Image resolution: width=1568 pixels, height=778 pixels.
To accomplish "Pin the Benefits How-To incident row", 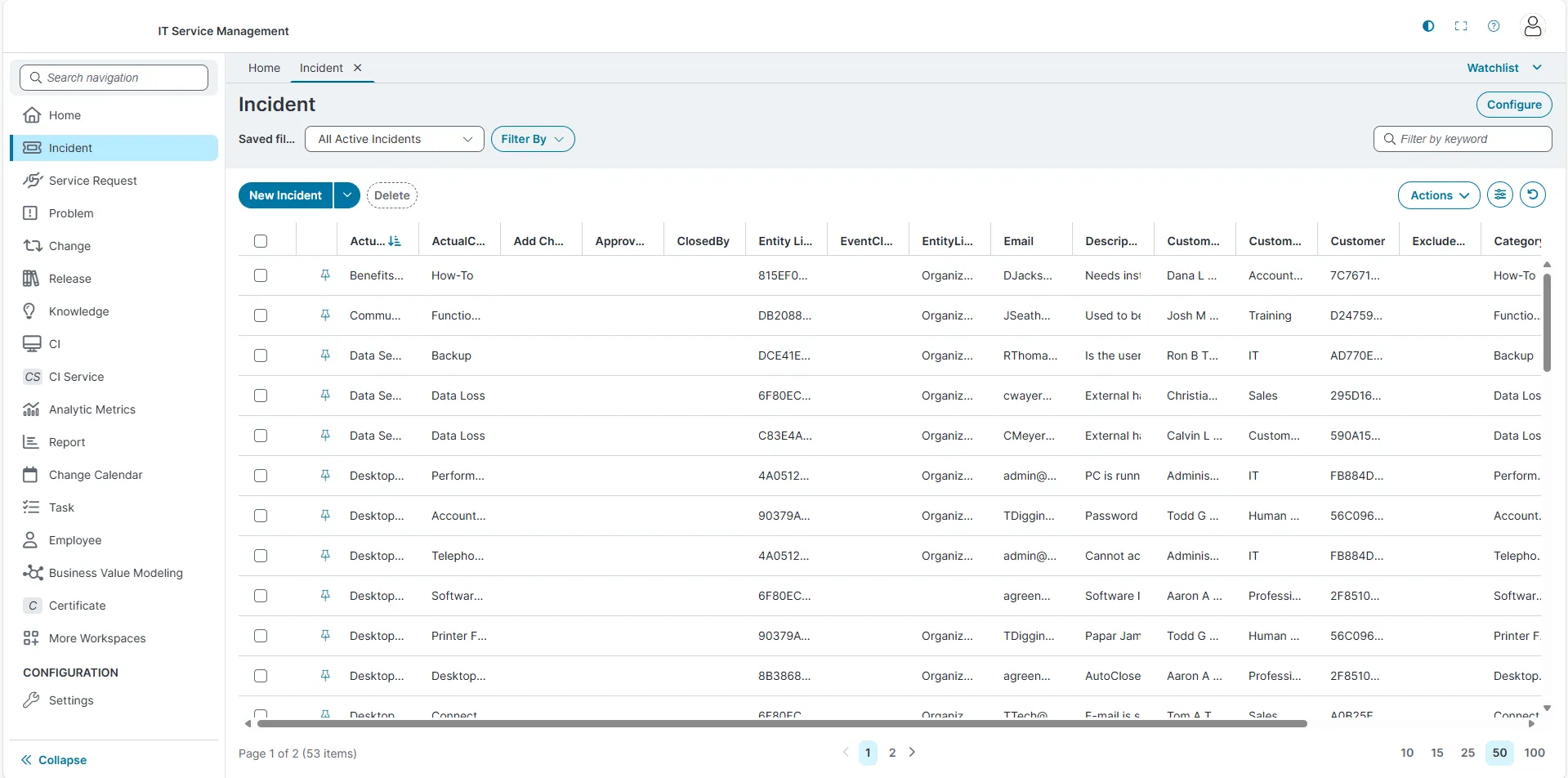I will click(x=325, y=275).
